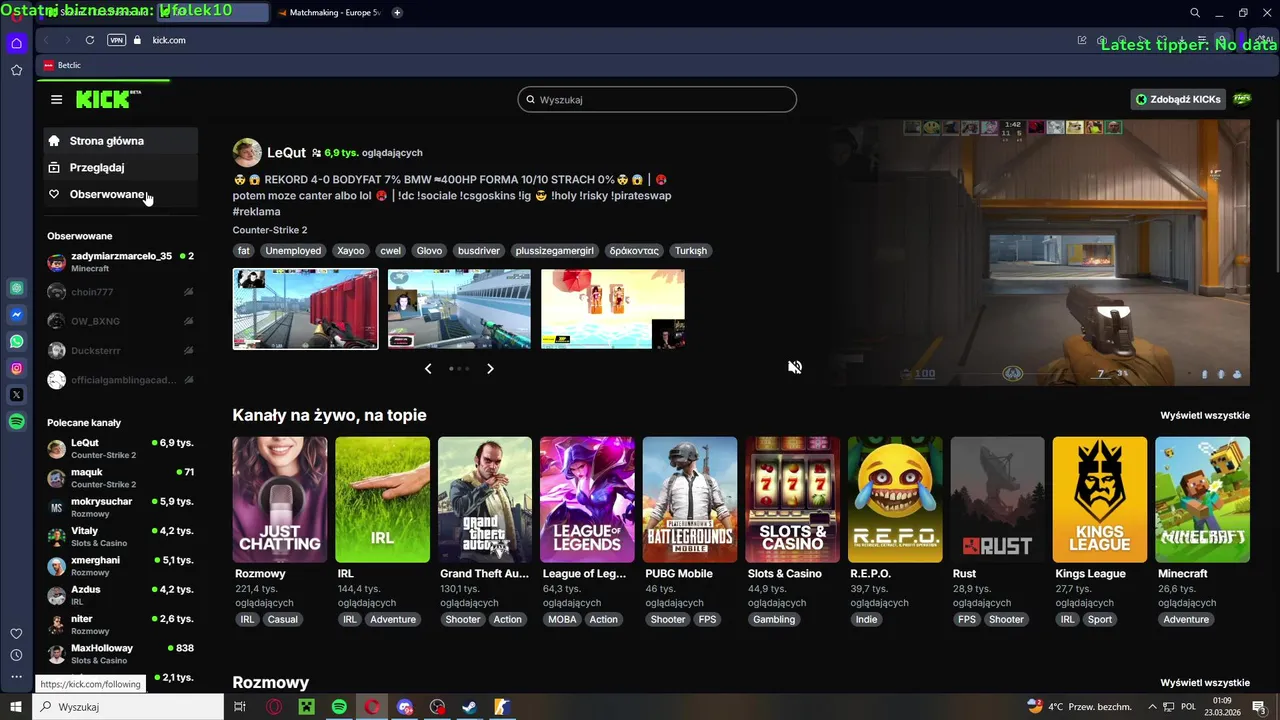Open recommended channel maquk

pyautogui.click(x=120, y=478)
